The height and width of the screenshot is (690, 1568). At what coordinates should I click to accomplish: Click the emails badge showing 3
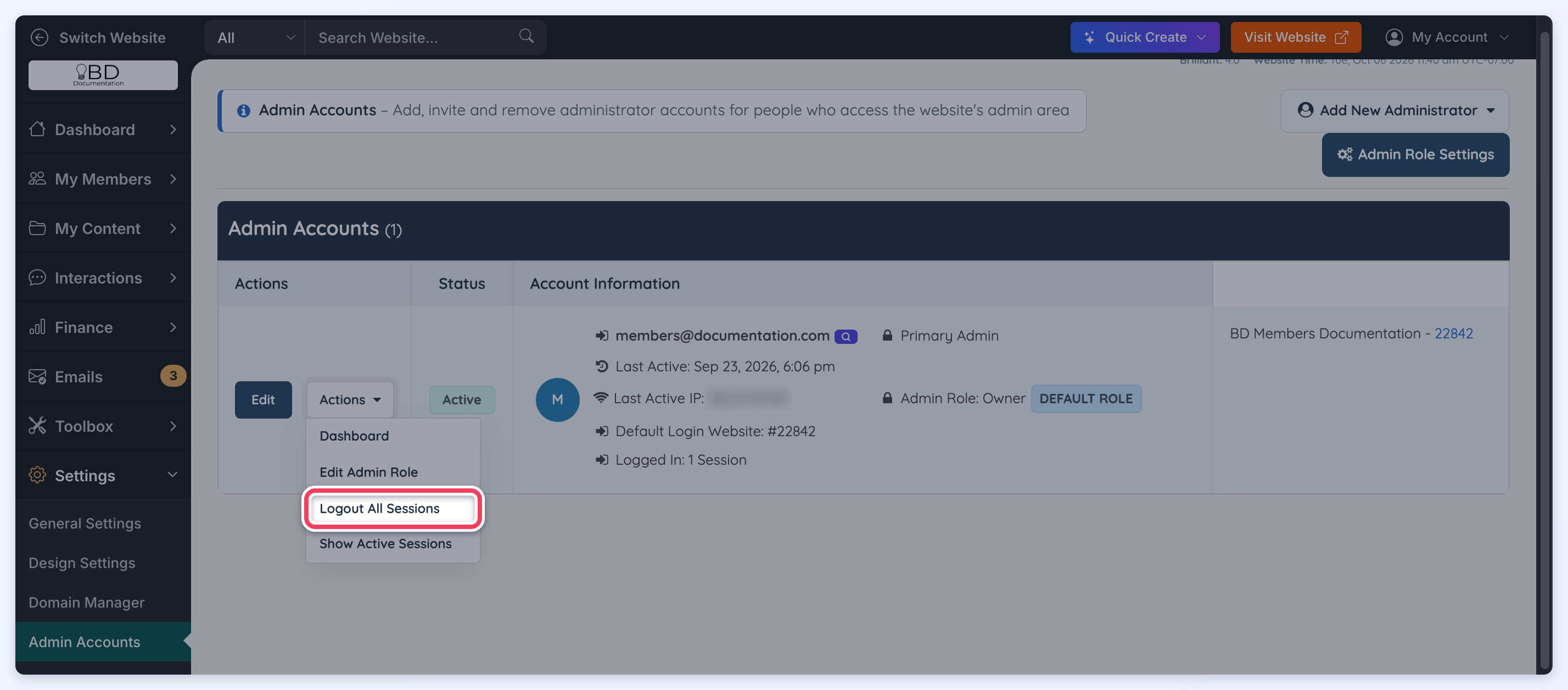coord(173,376)
